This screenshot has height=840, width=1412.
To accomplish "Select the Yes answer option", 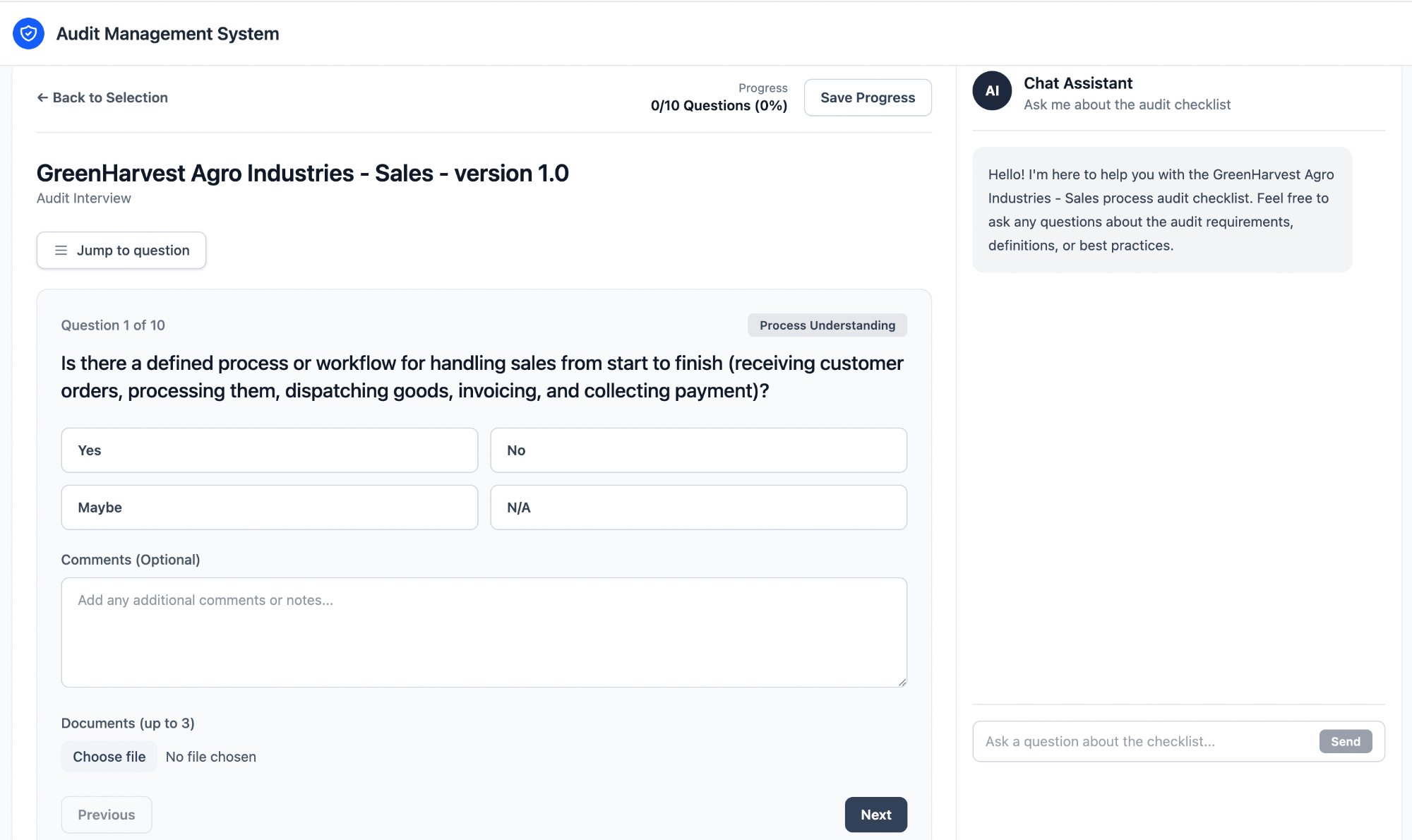I will pos(269,450).
